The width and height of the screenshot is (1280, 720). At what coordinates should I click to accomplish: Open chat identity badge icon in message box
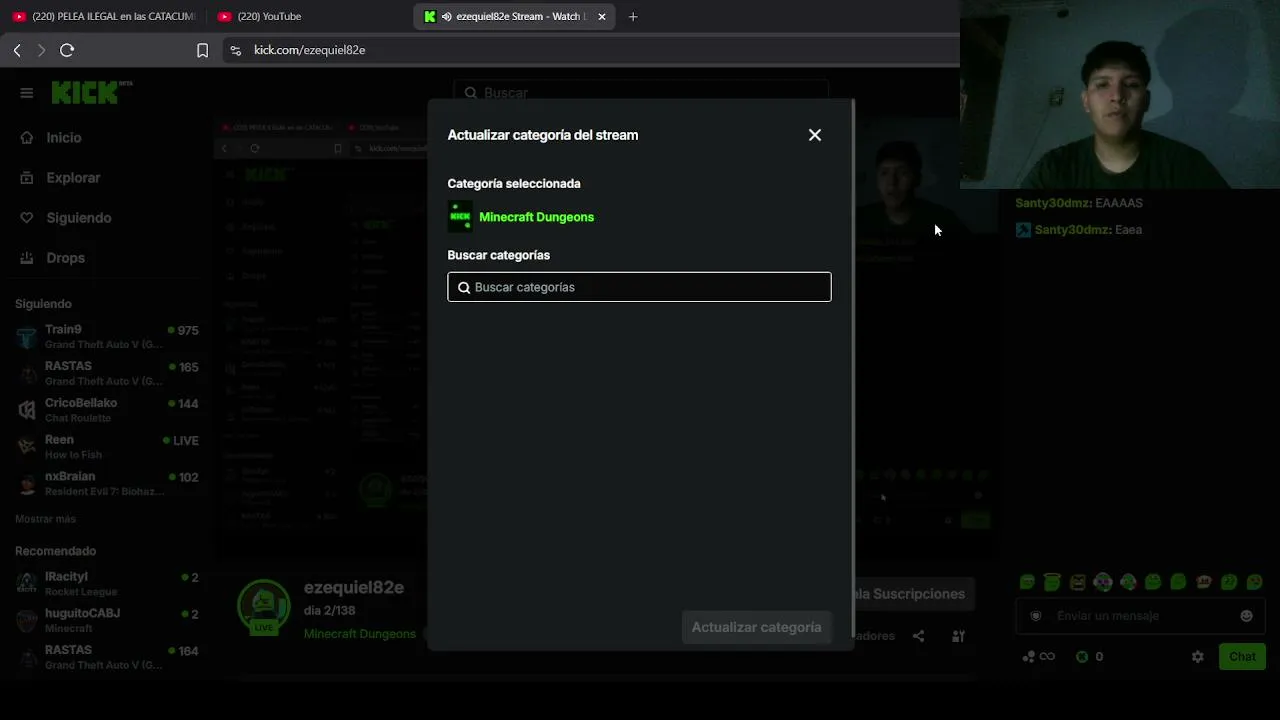1036,616
